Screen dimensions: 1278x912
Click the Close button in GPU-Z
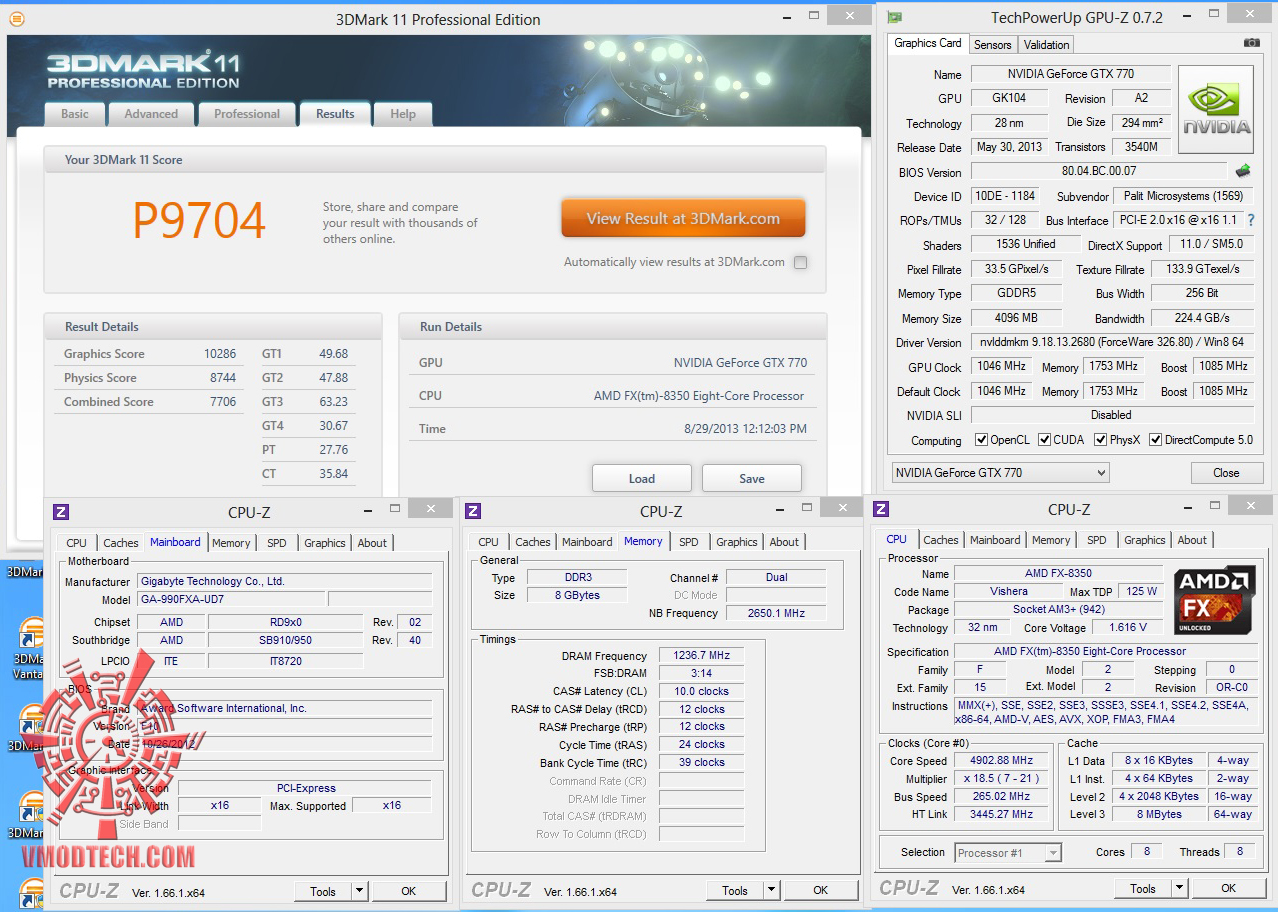[1226, 472]
